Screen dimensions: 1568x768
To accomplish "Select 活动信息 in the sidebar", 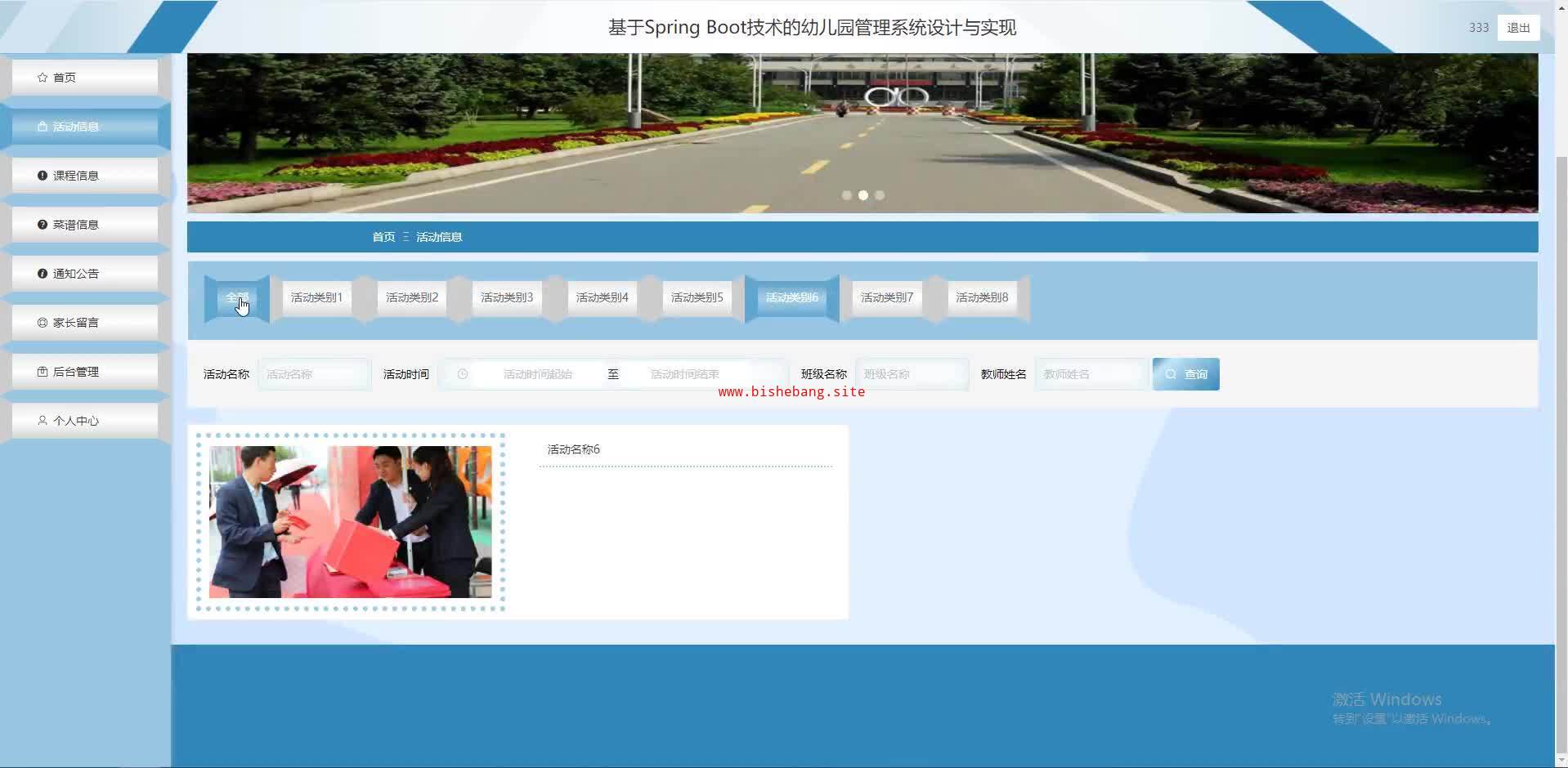I will click(x=85, y=127).
